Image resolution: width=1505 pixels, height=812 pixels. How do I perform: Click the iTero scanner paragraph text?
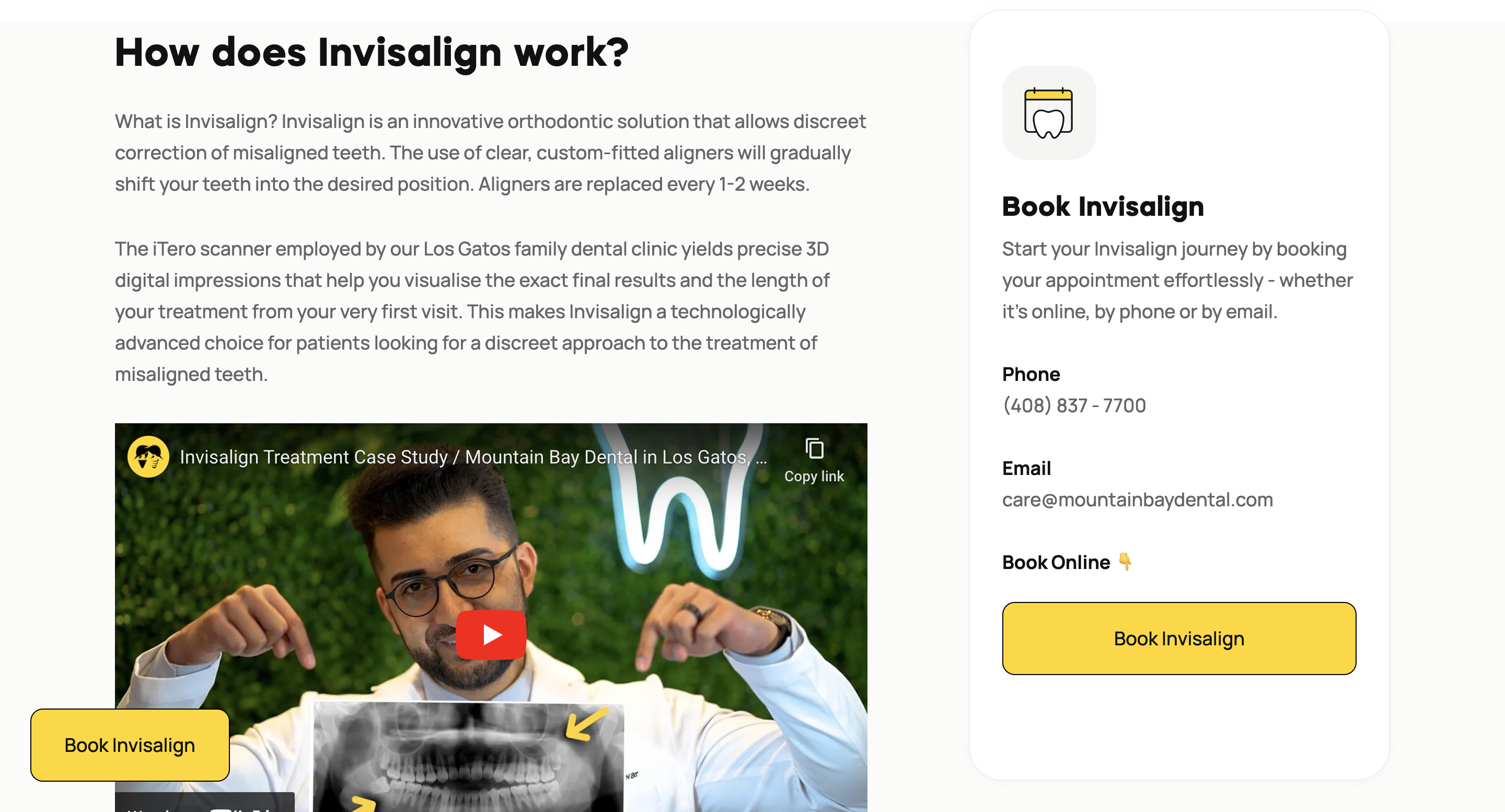tap(472, 311)
